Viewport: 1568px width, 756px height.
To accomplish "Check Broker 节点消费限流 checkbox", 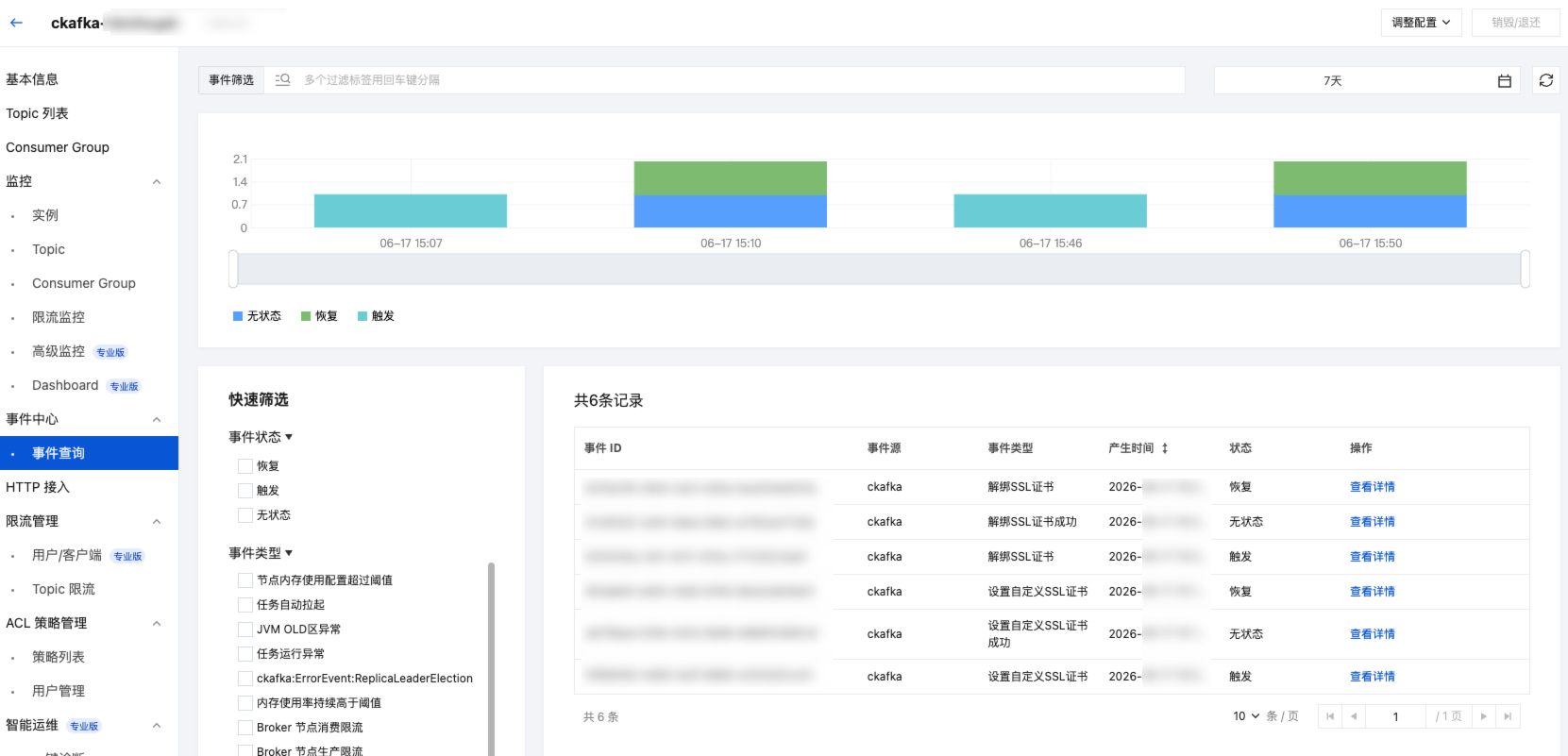I will click(x=245, y=728).
